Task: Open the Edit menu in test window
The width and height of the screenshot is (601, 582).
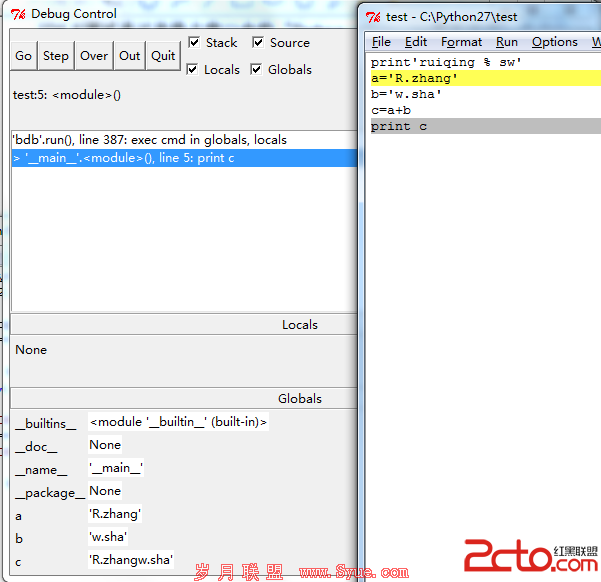Action: [416, 42]
